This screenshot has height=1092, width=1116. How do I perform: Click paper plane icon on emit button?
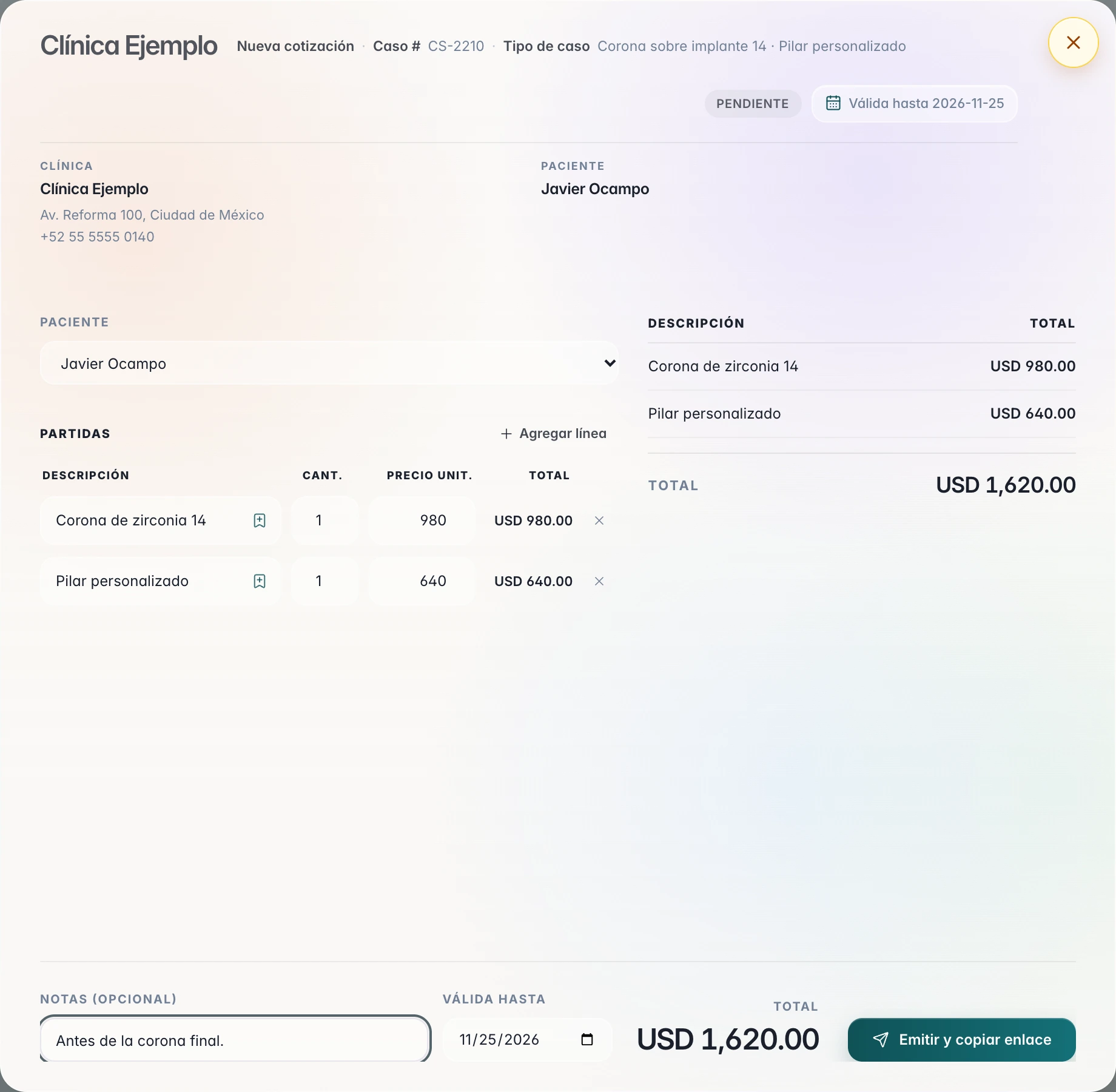(881, 1040)
